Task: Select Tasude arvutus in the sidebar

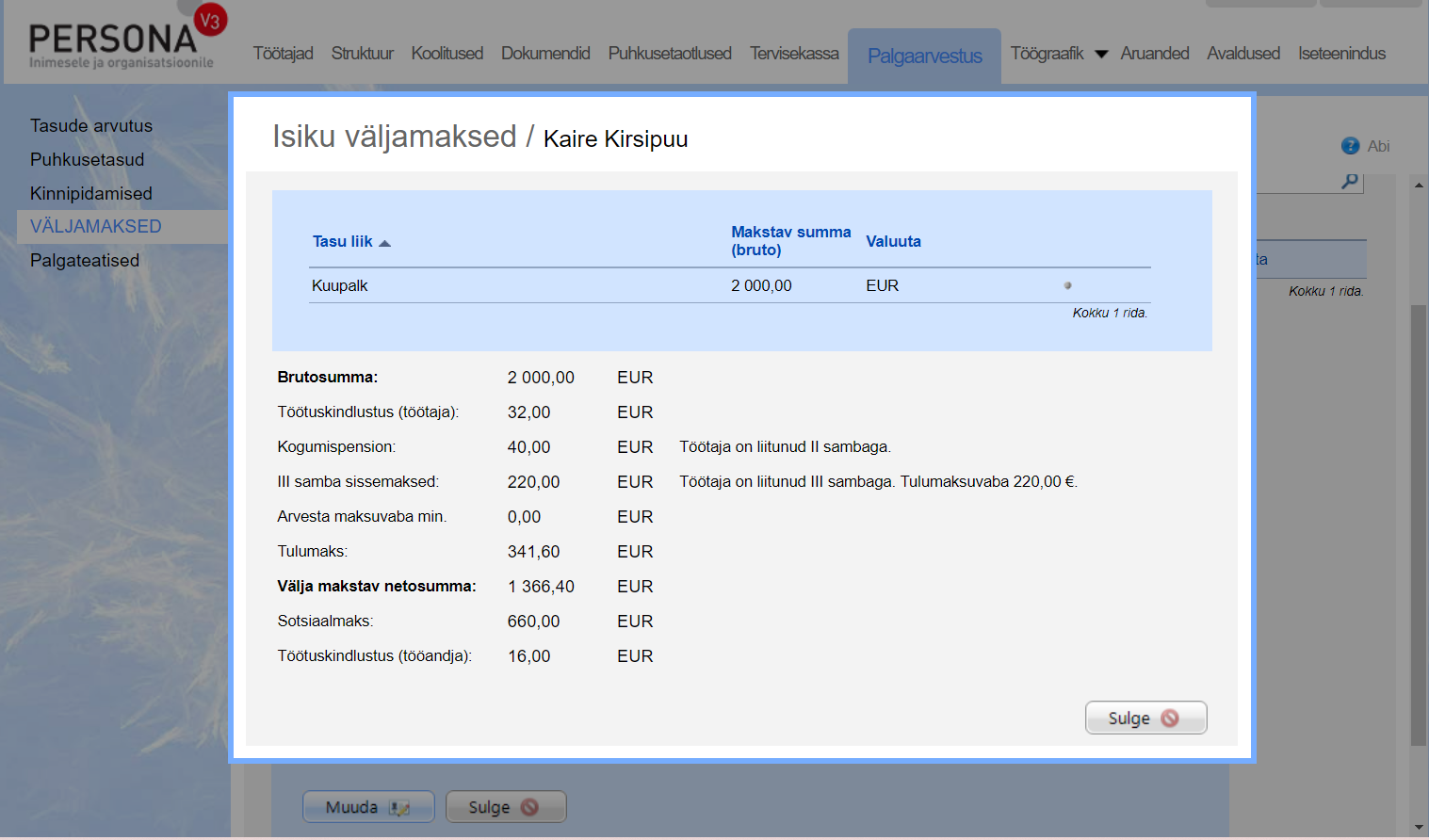Action: (x=91, y=125)
